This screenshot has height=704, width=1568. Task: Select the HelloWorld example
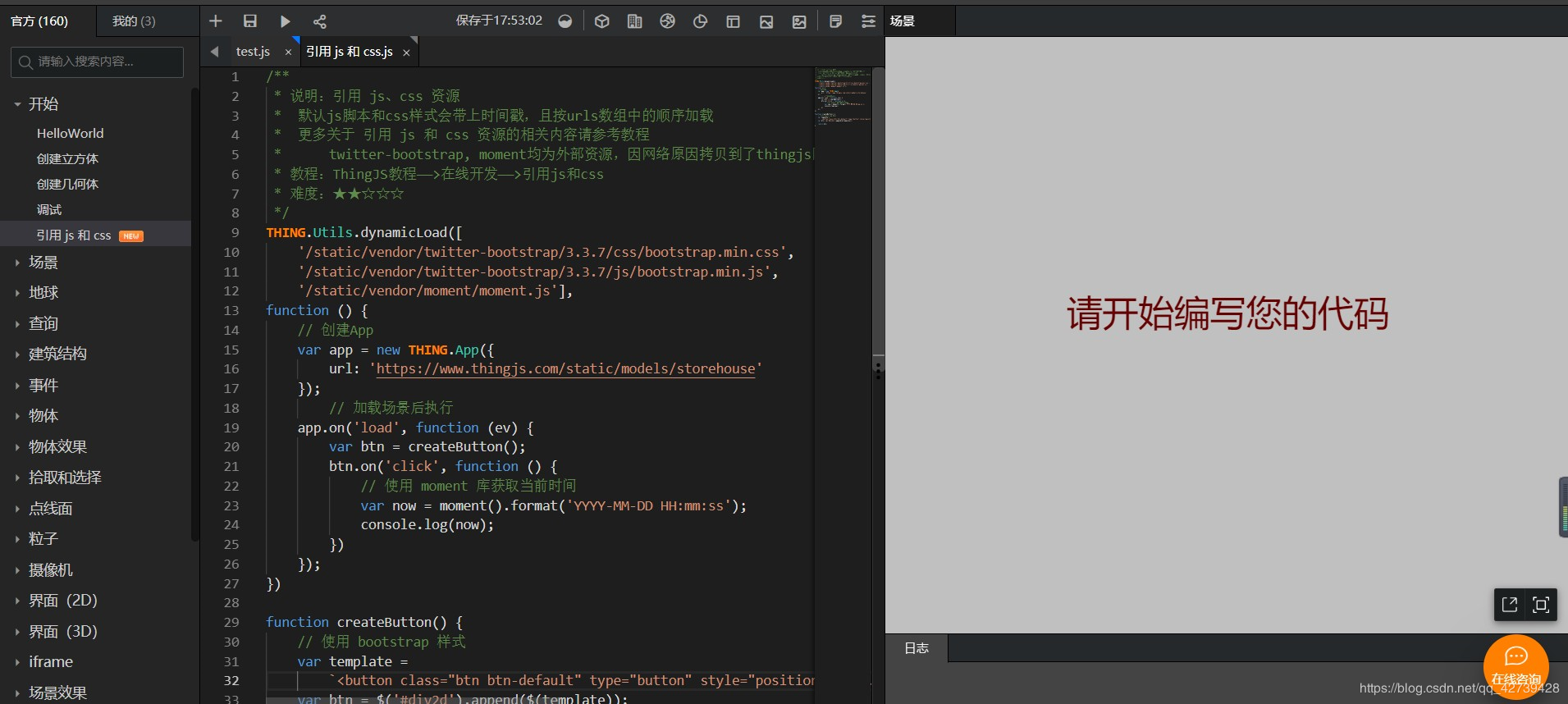coord(71,133)
